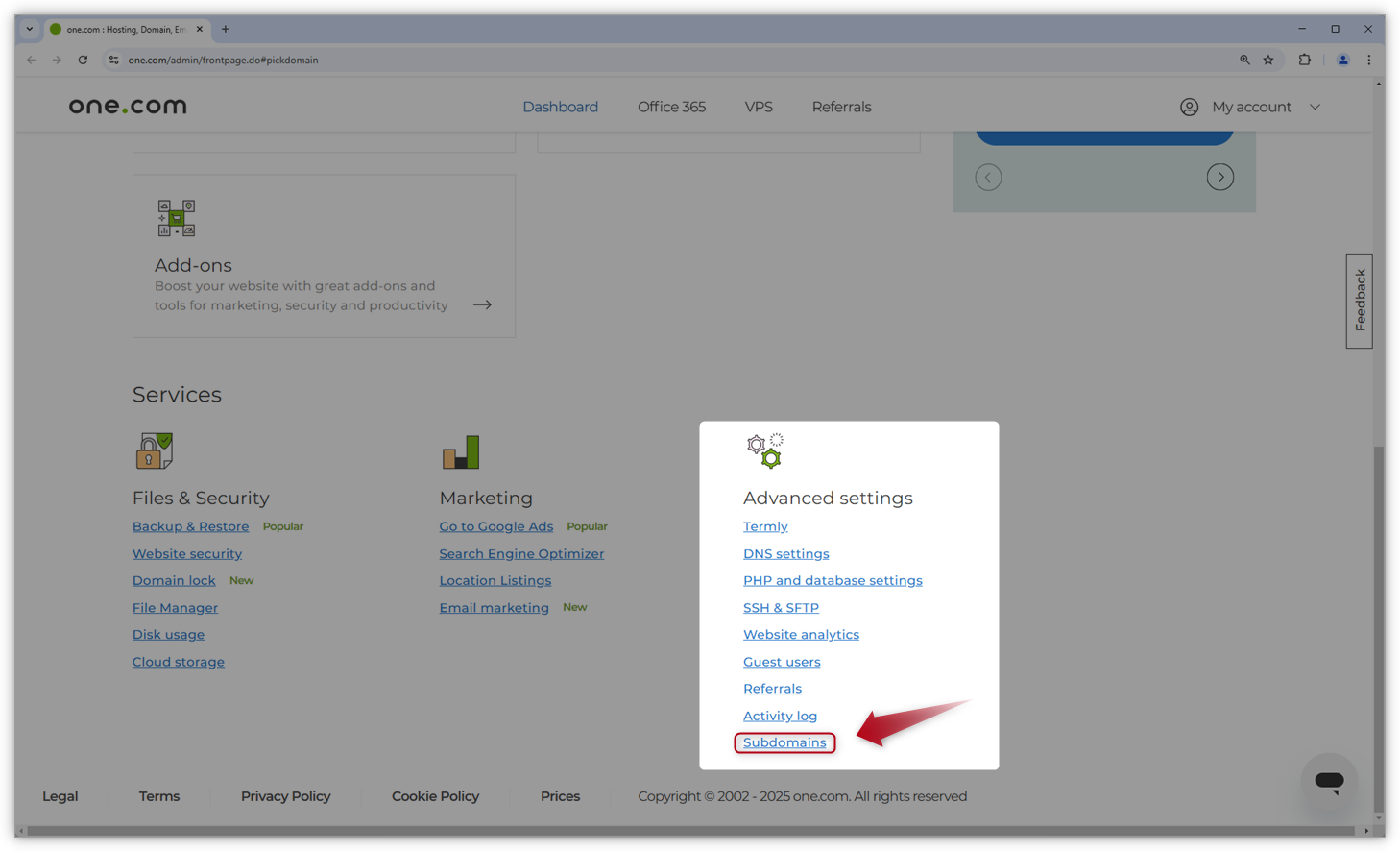Click the DNS settings link
Screen dimensions: 1400x852
click(x=785, y=553)
